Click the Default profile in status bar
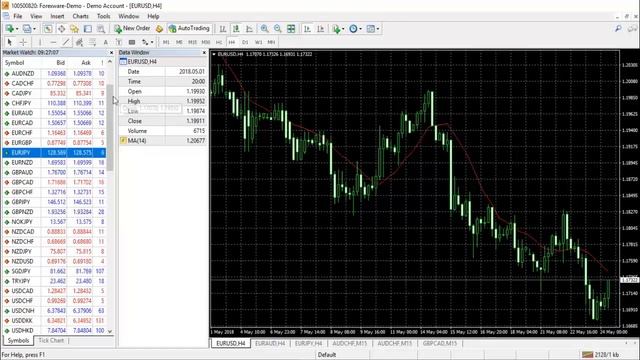640x360 pixels. 327,355
